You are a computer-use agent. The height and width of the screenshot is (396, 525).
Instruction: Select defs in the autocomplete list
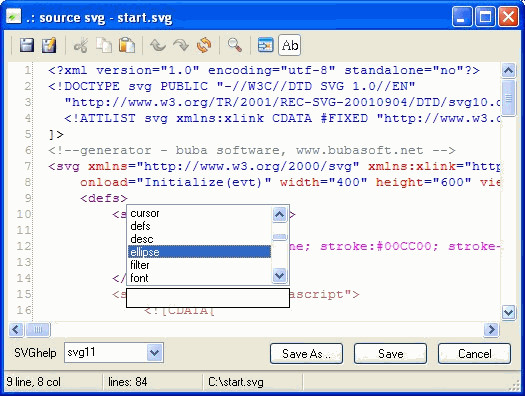click(199, 226)
